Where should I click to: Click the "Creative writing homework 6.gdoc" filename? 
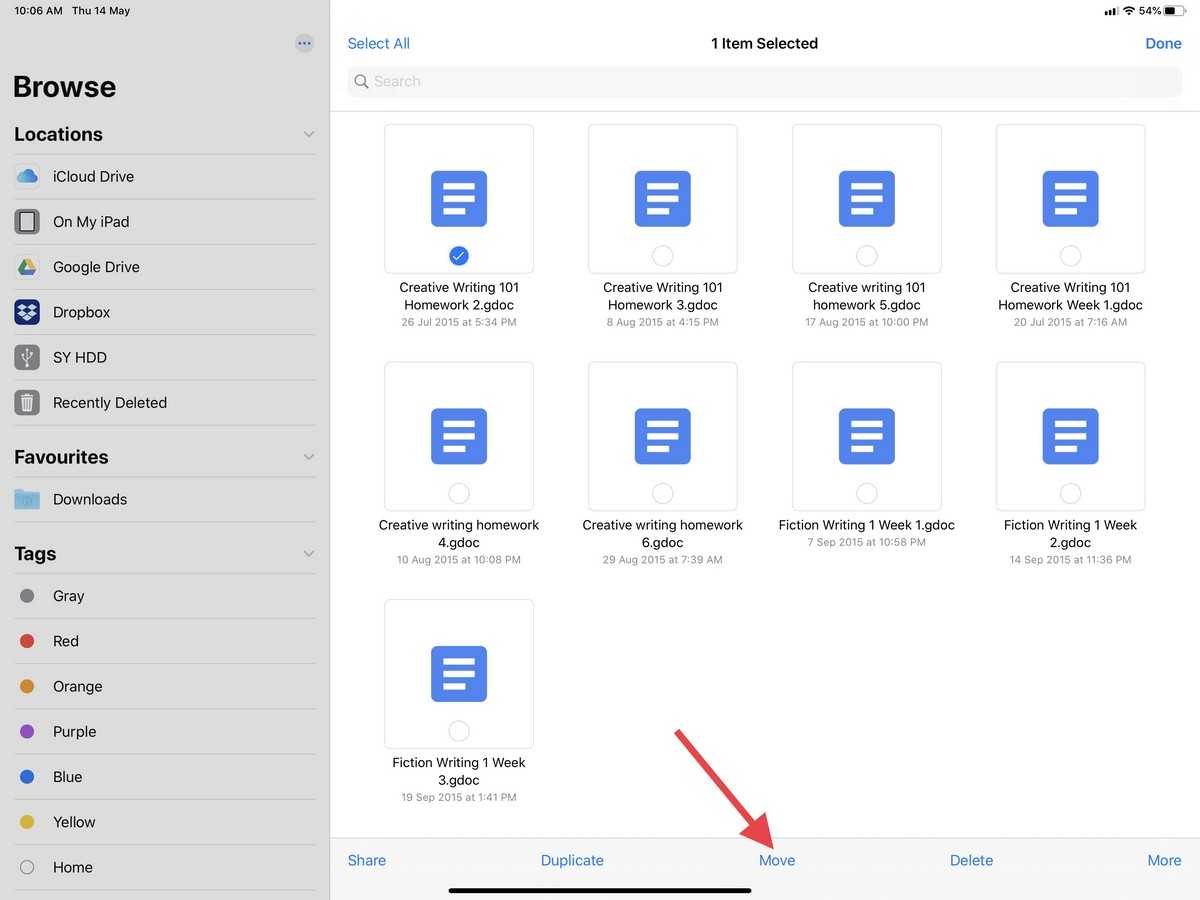663,534
